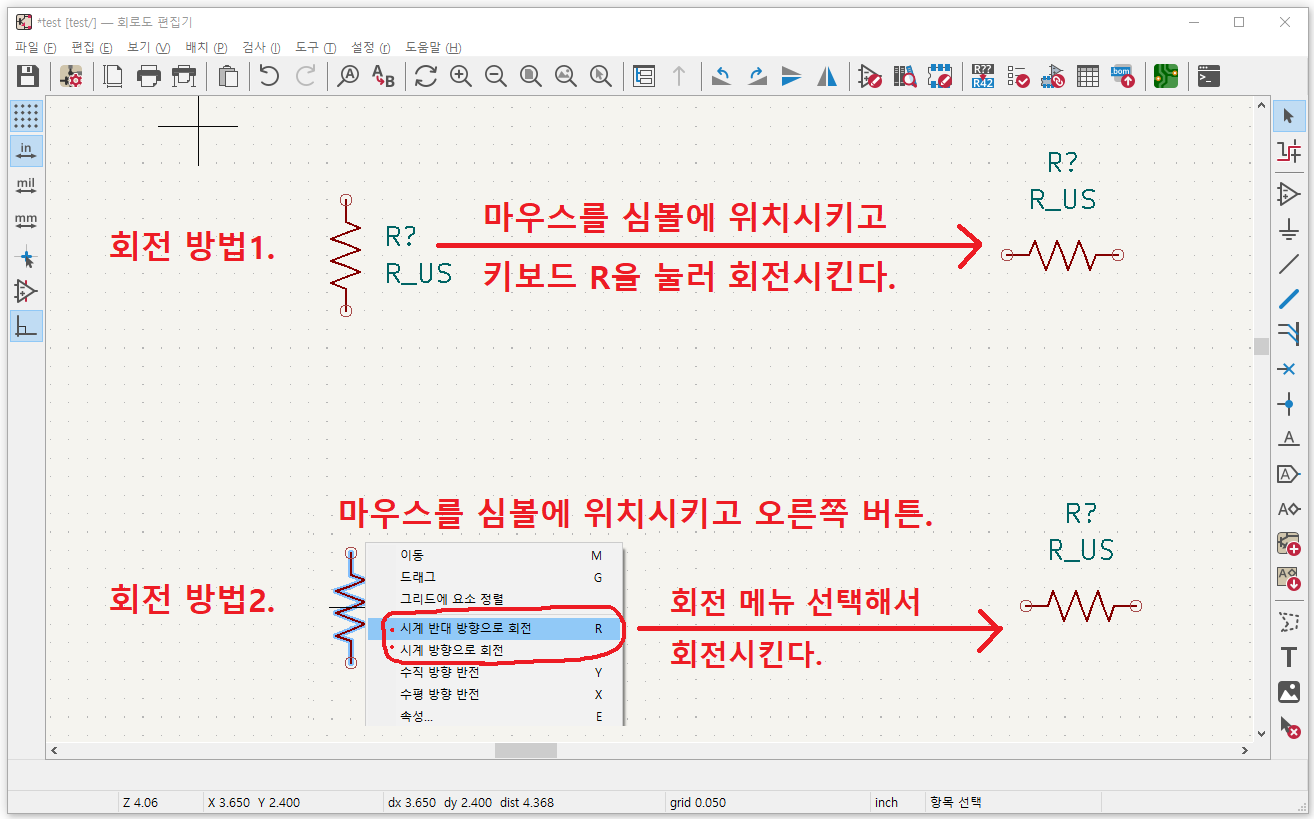
Task: Open schematic setup from the gear icon
Action: (x=71, y=76)
